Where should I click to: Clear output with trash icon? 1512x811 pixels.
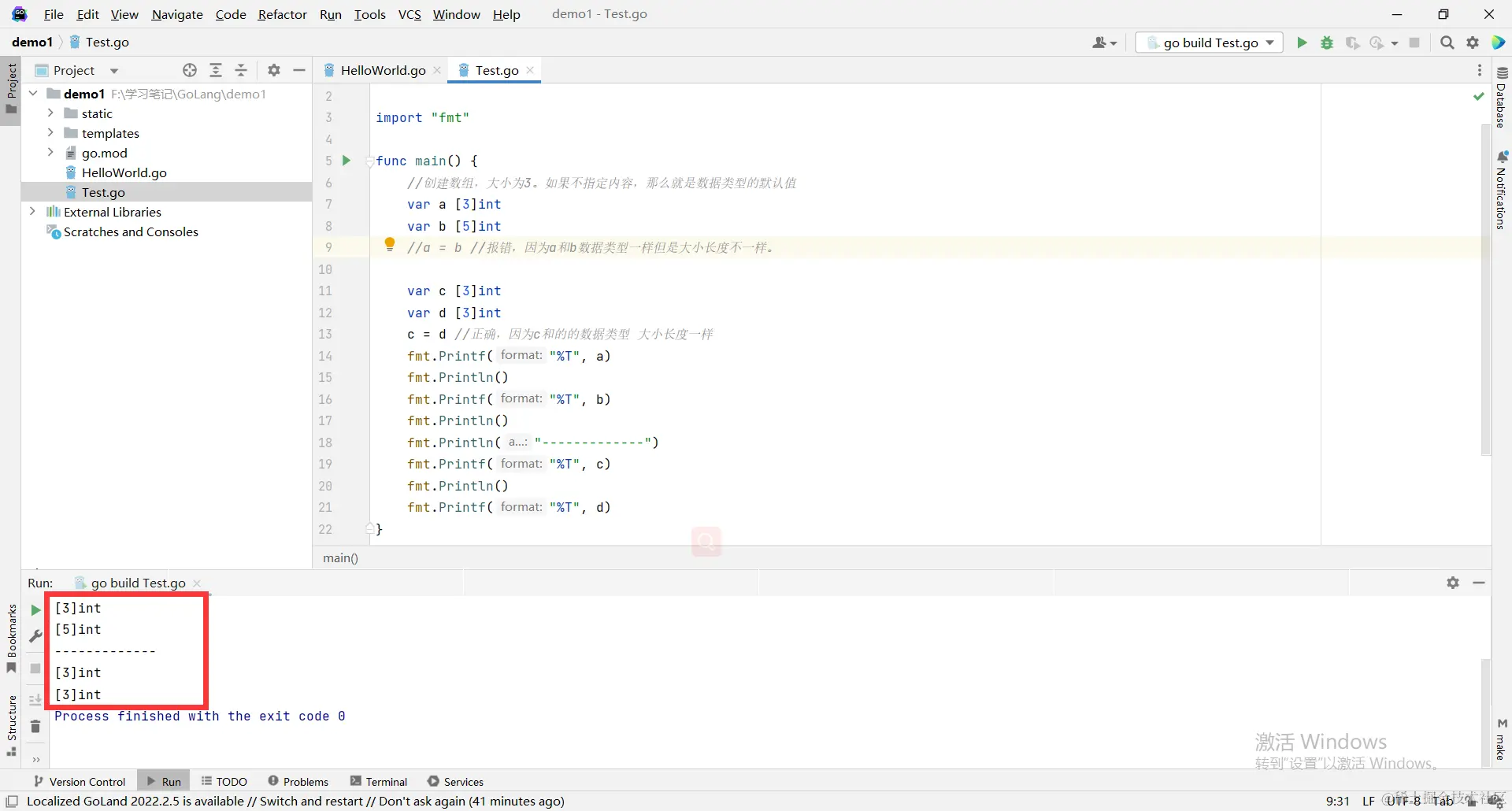(35, 727)
